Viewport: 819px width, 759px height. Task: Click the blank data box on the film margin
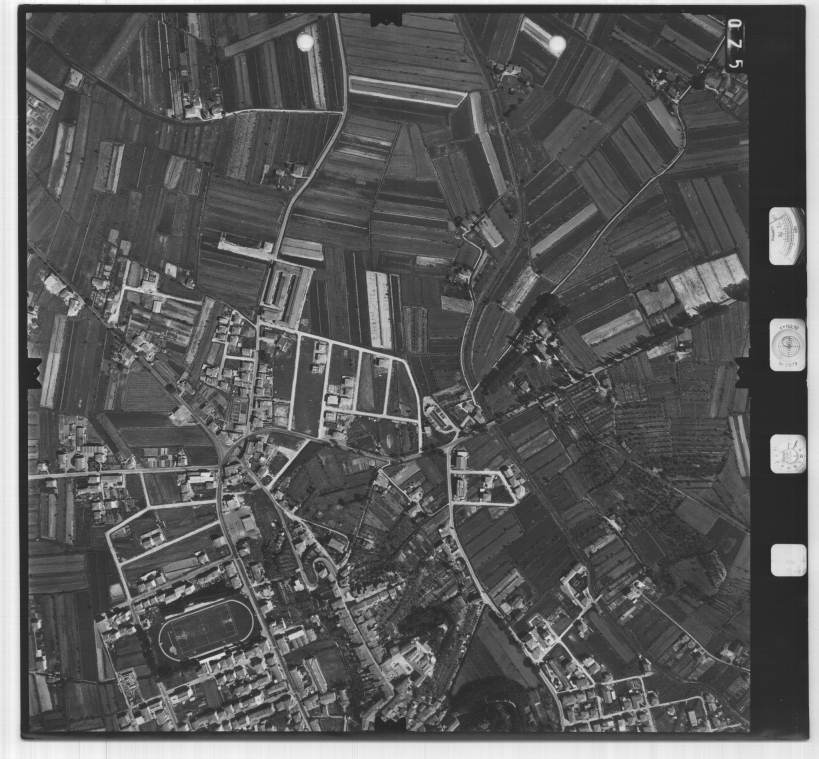pyautogui.click(x=788, y=560)
